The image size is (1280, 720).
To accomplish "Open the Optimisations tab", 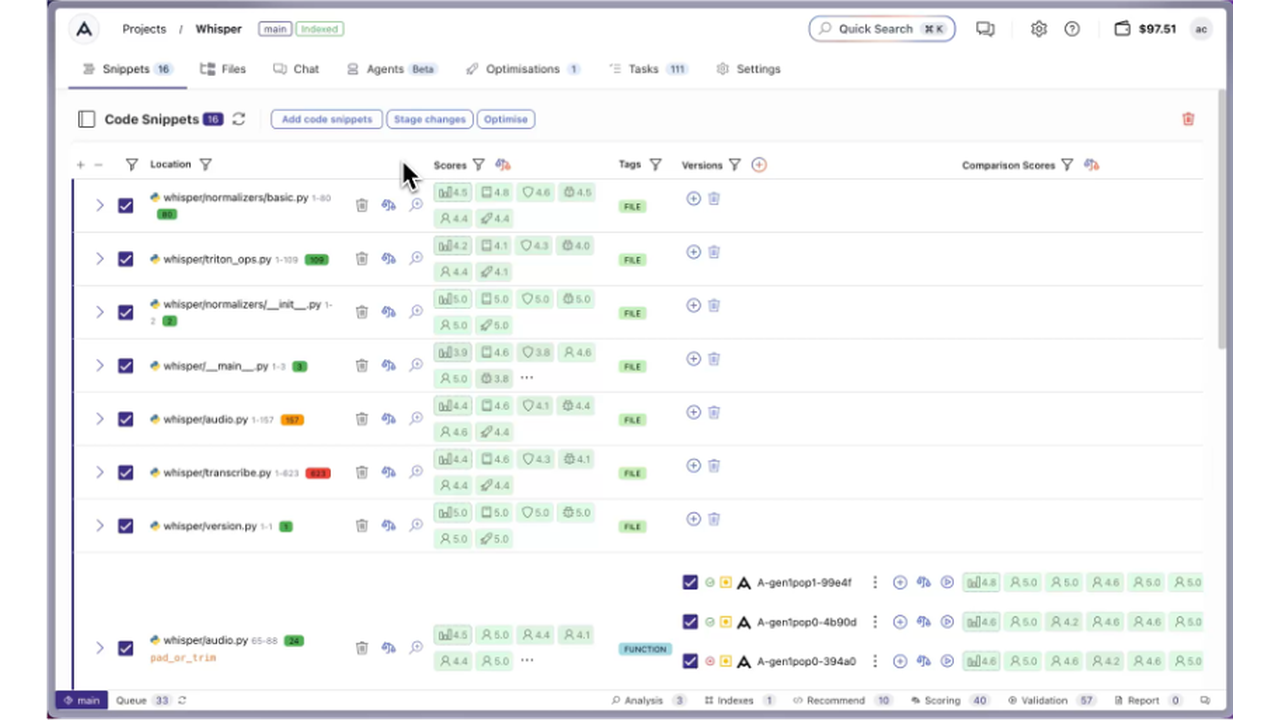I will coord(523,69).
